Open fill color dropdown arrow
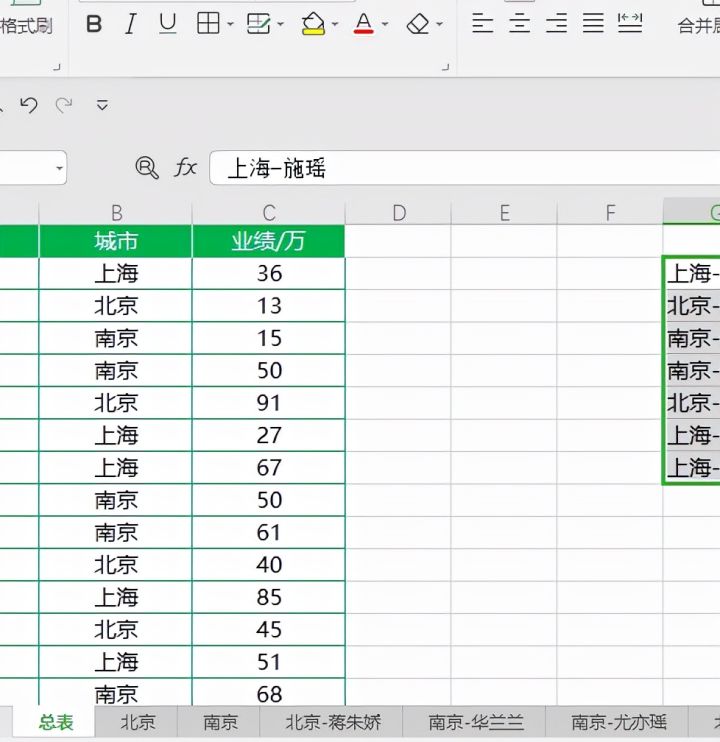The width and height of the screenshot is (720, 742). tap(335, 24)
